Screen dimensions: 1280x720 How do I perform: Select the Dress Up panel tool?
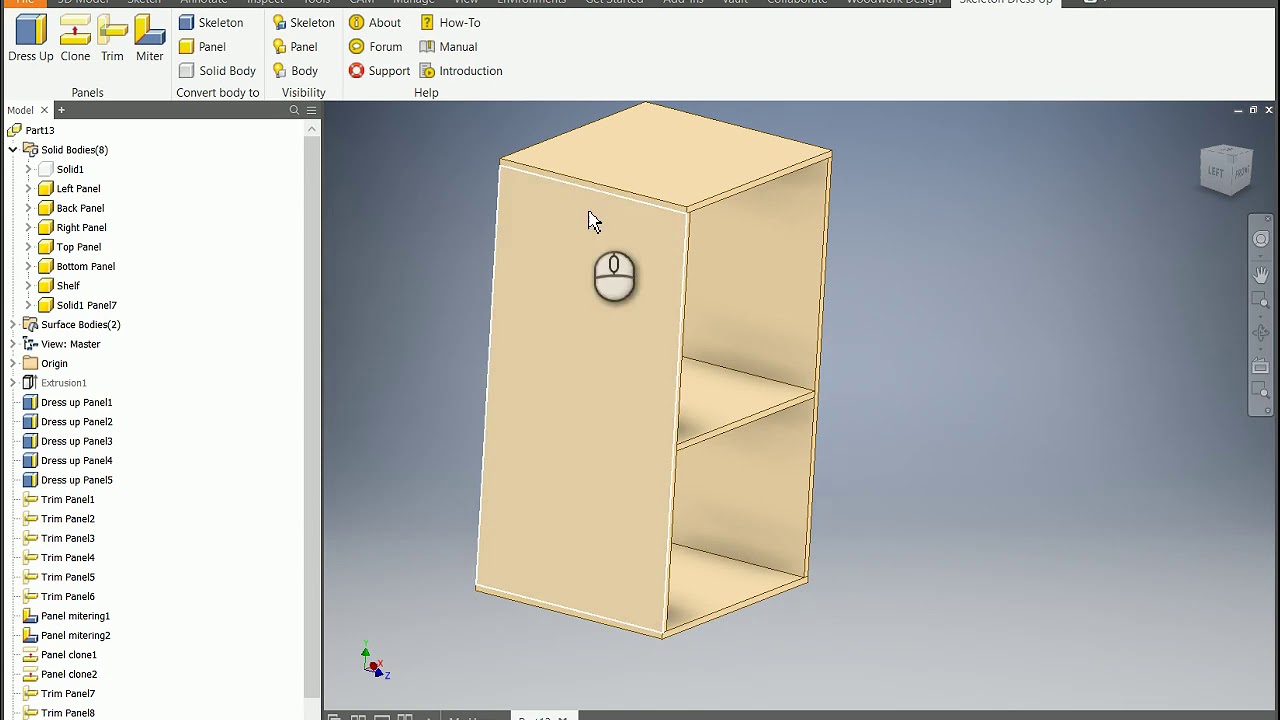point(31,38)
